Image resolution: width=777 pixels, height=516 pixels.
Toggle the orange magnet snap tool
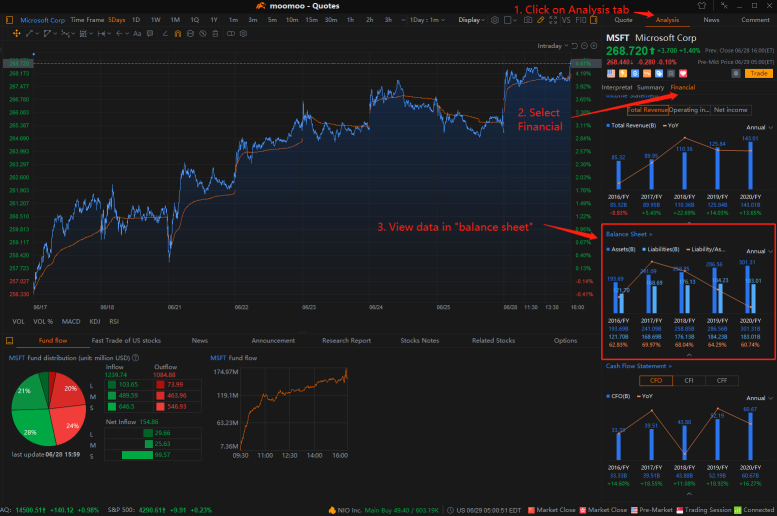tap(177, 34)
